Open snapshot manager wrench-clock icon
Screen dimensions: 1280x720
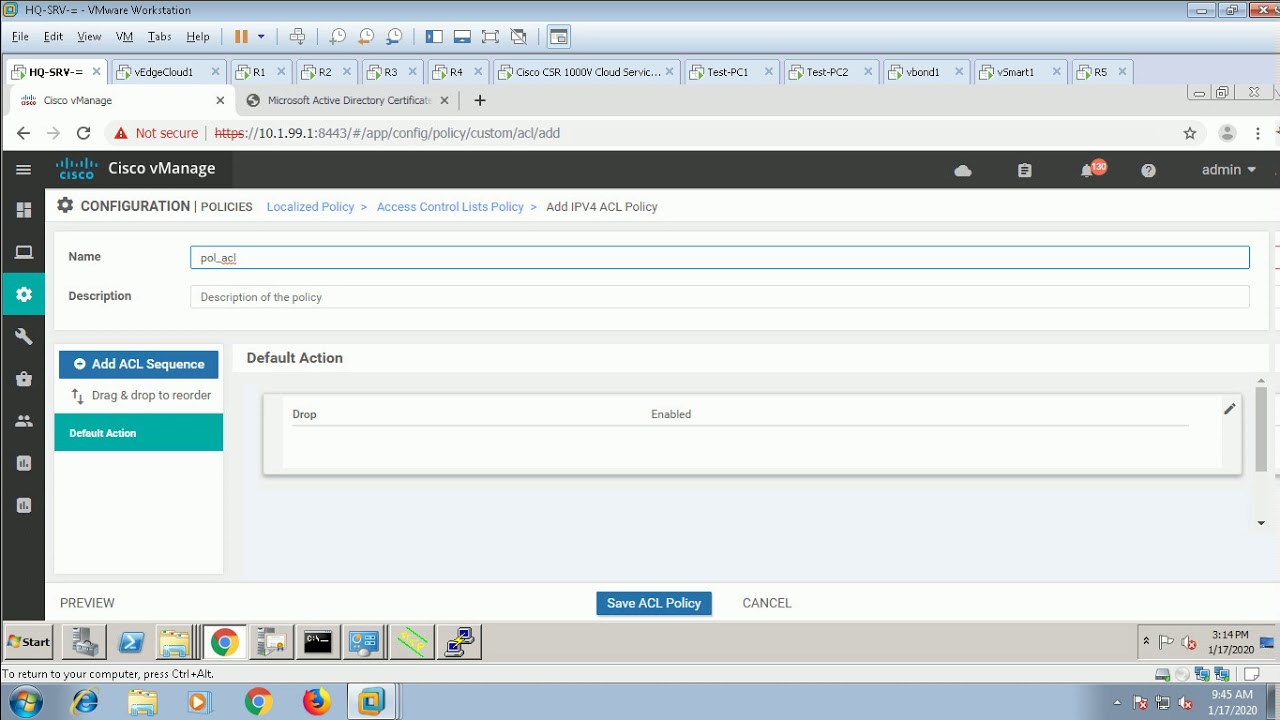point(394,36)
